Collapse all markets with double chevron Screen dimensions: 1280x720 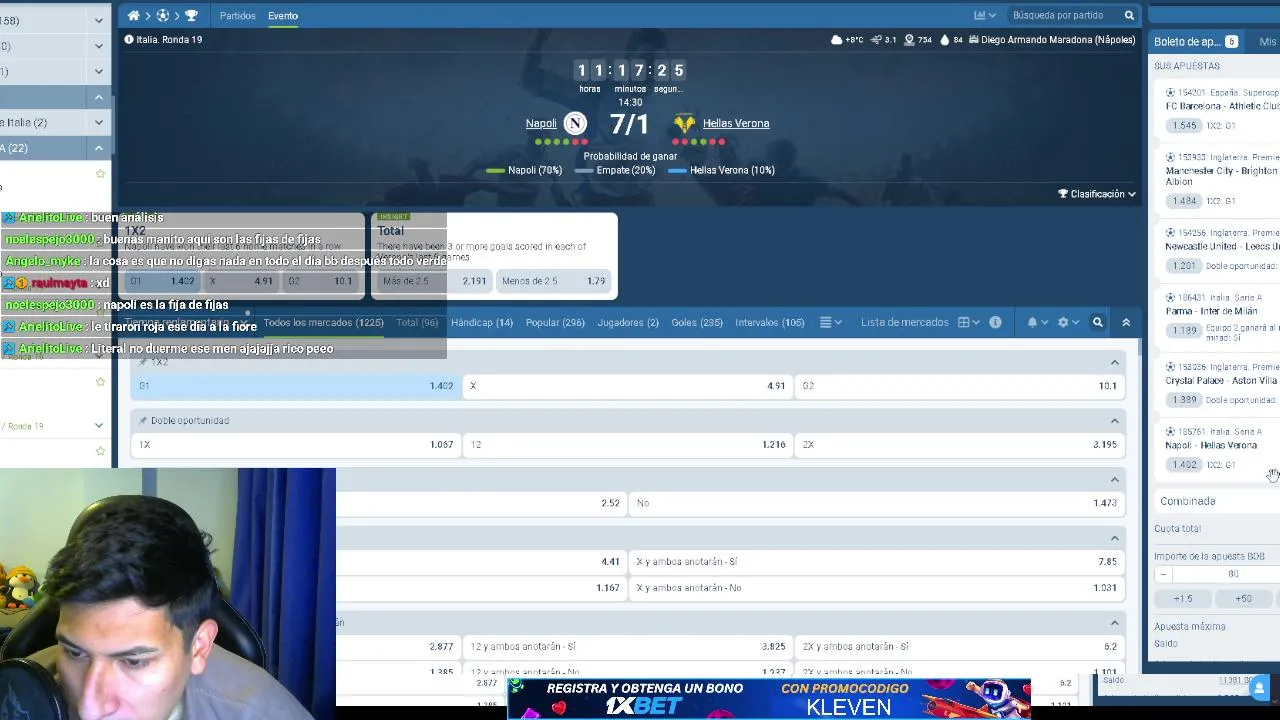pyautogui.click(x=1126, y=323)
